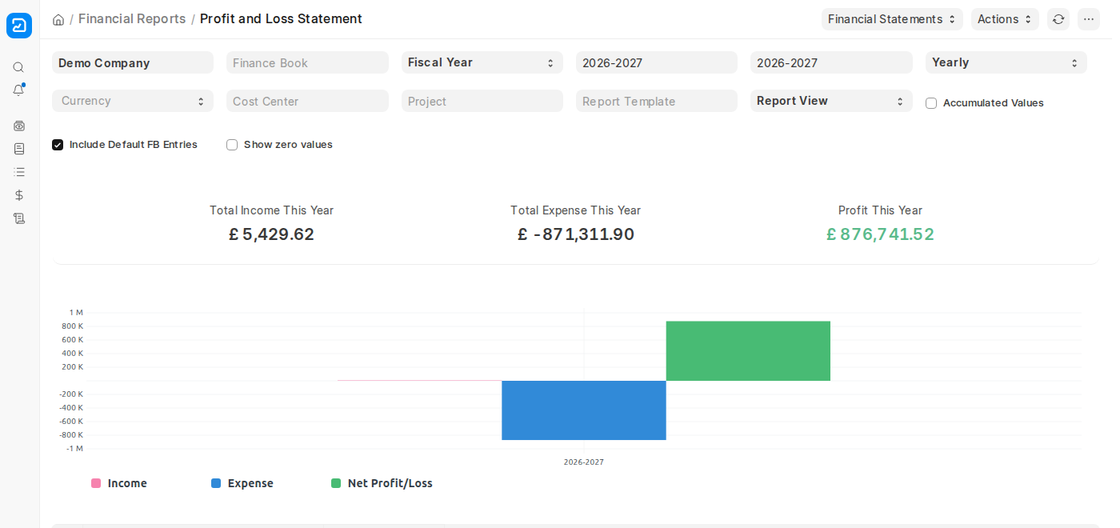The height and width of the screenshot is (528, 1120).
Task: Open the sidebar search icon
Action: tap(19, 67)
